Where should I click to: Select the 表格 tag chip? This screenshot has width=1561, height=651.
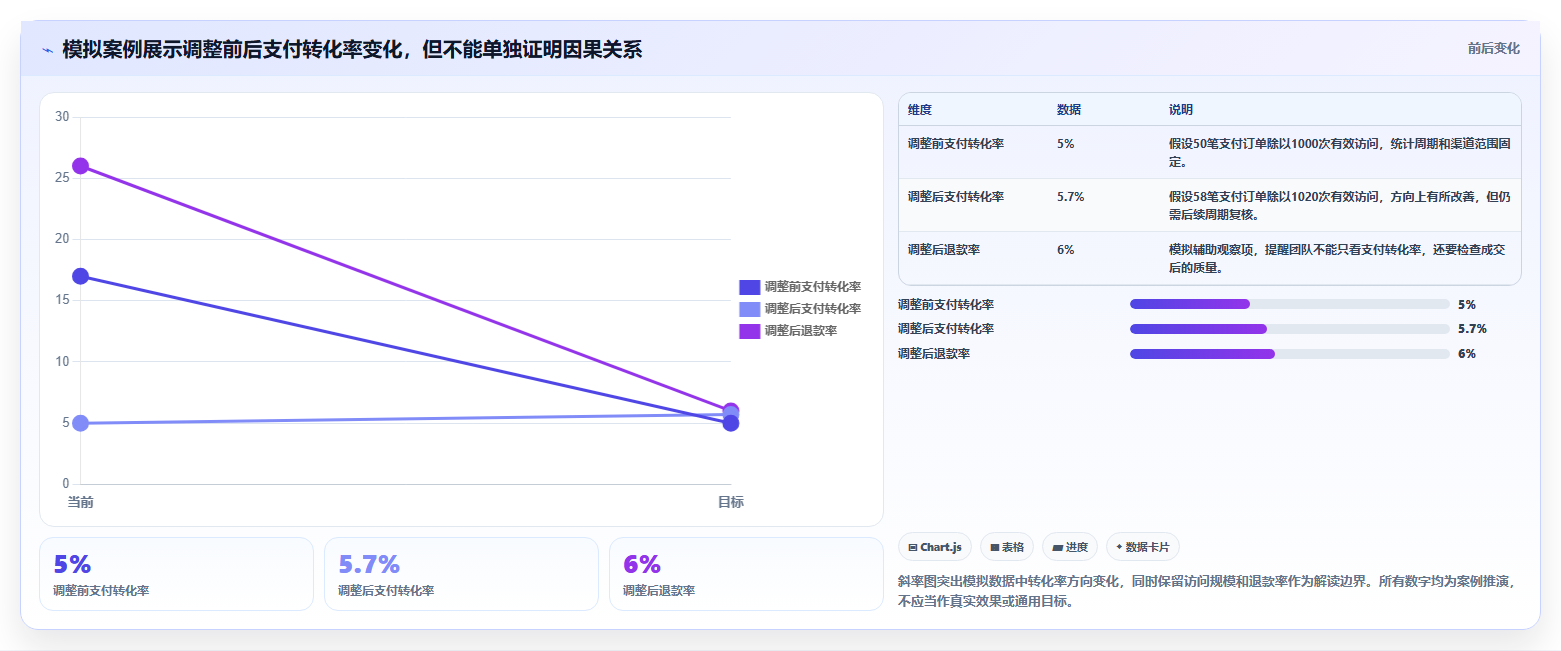[1006, 547]
